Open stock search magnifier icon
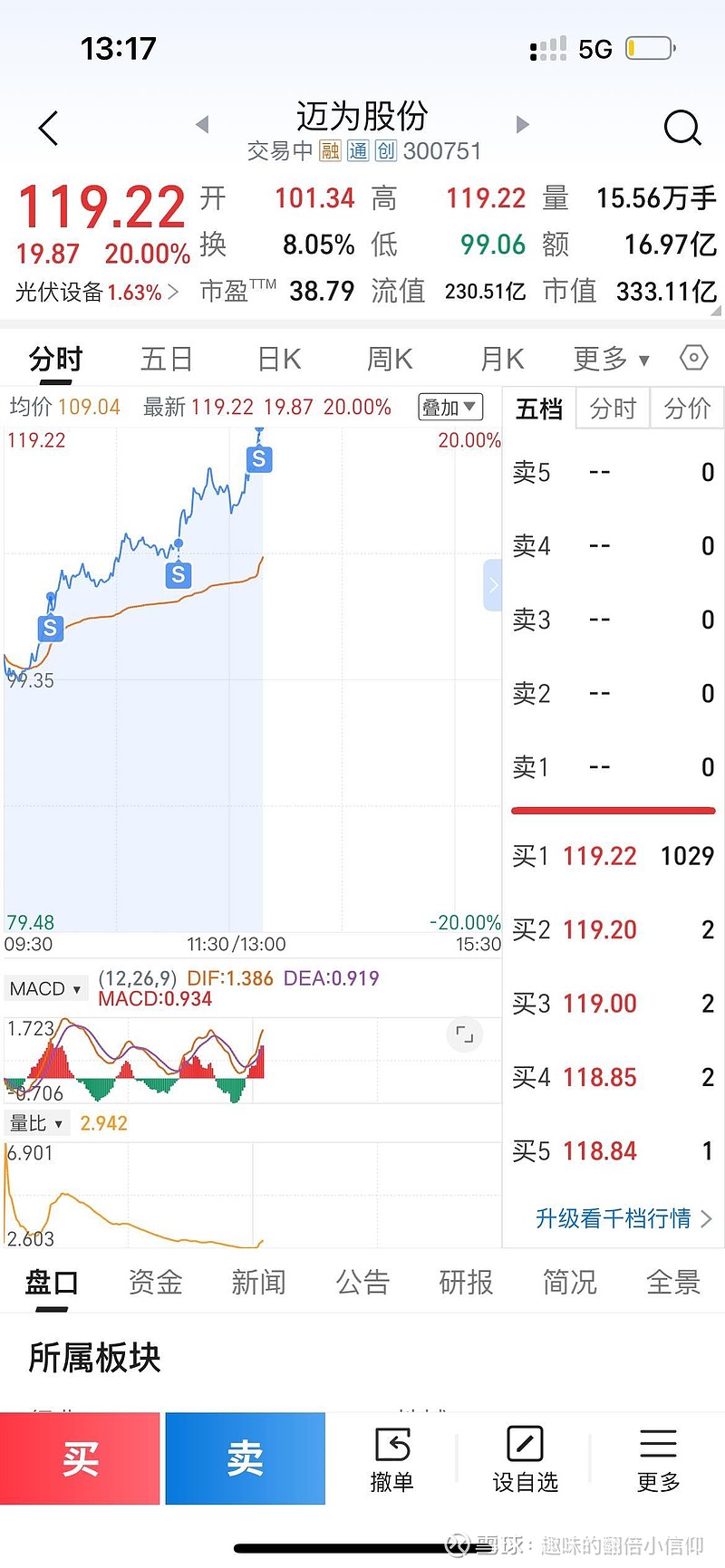 pos(681,129)
